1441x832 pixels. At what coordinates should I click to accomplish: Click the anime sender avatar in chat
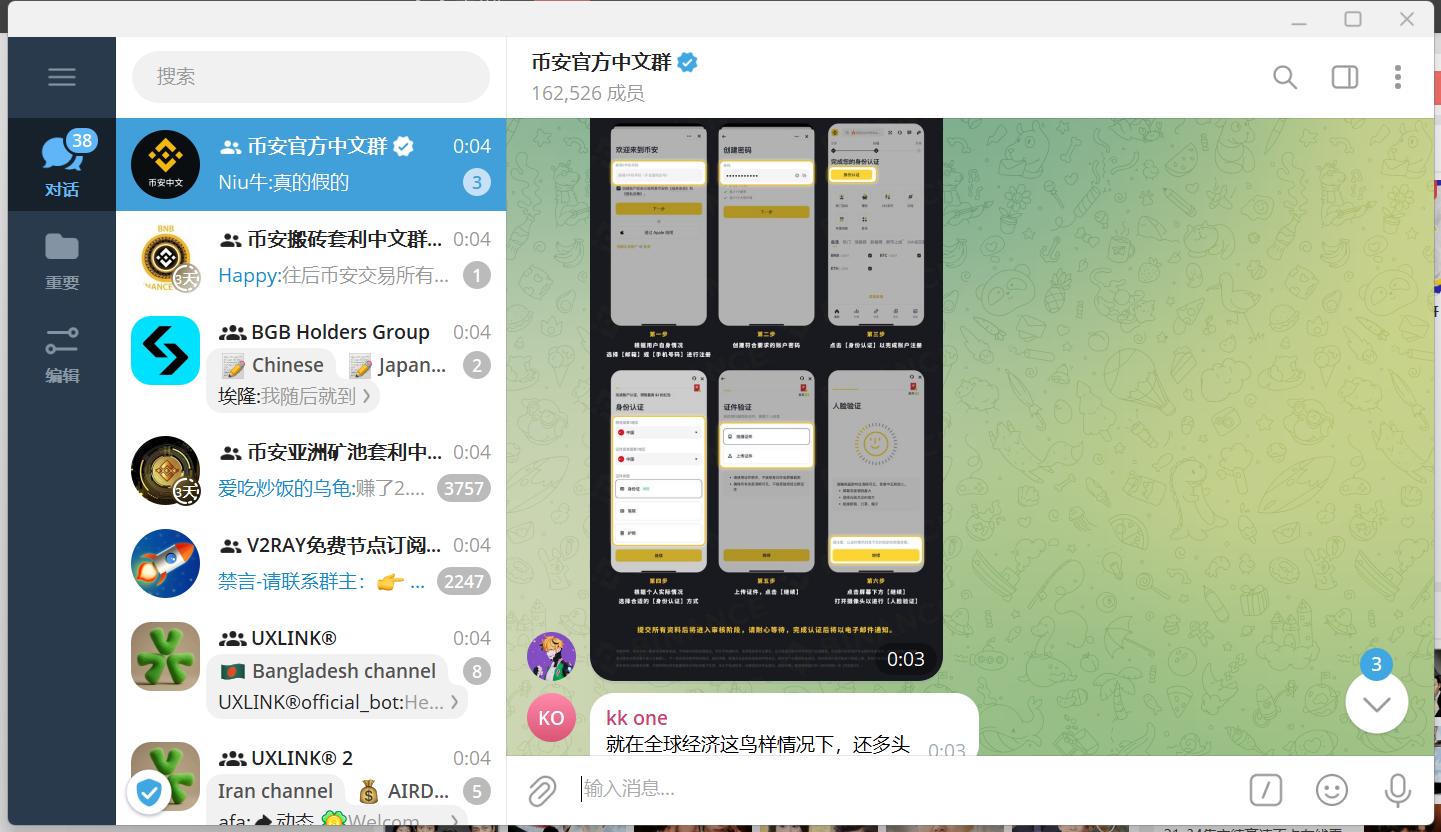point(551,656)
